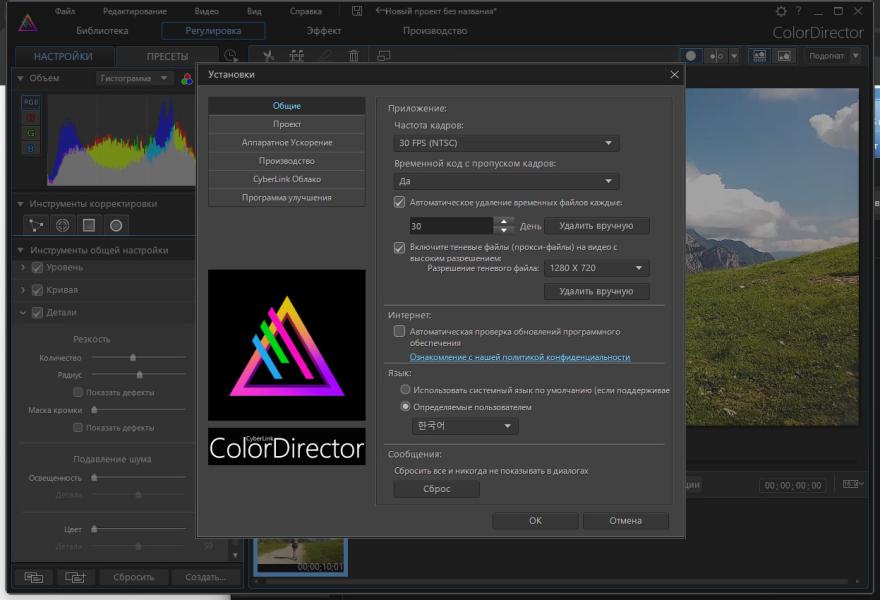Click the save project floppy disk icon
880x600 pixels.
357,11
